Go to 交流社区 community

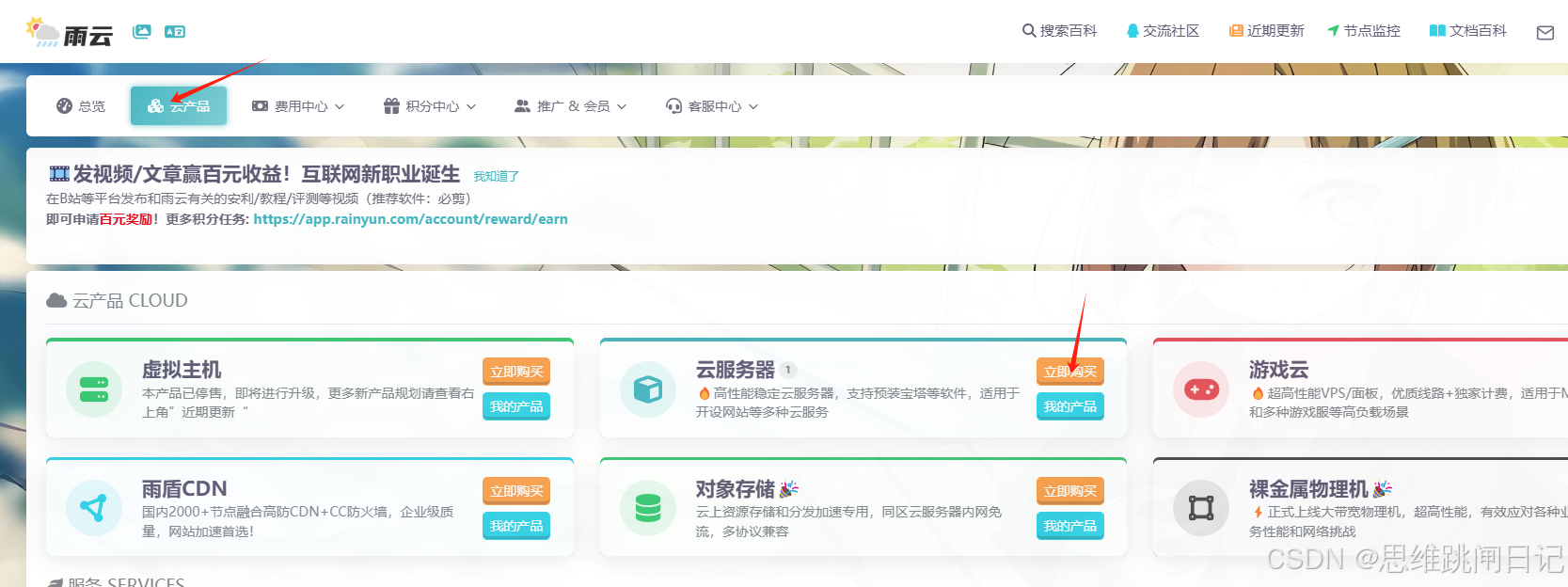click(x=1164, y=31)
